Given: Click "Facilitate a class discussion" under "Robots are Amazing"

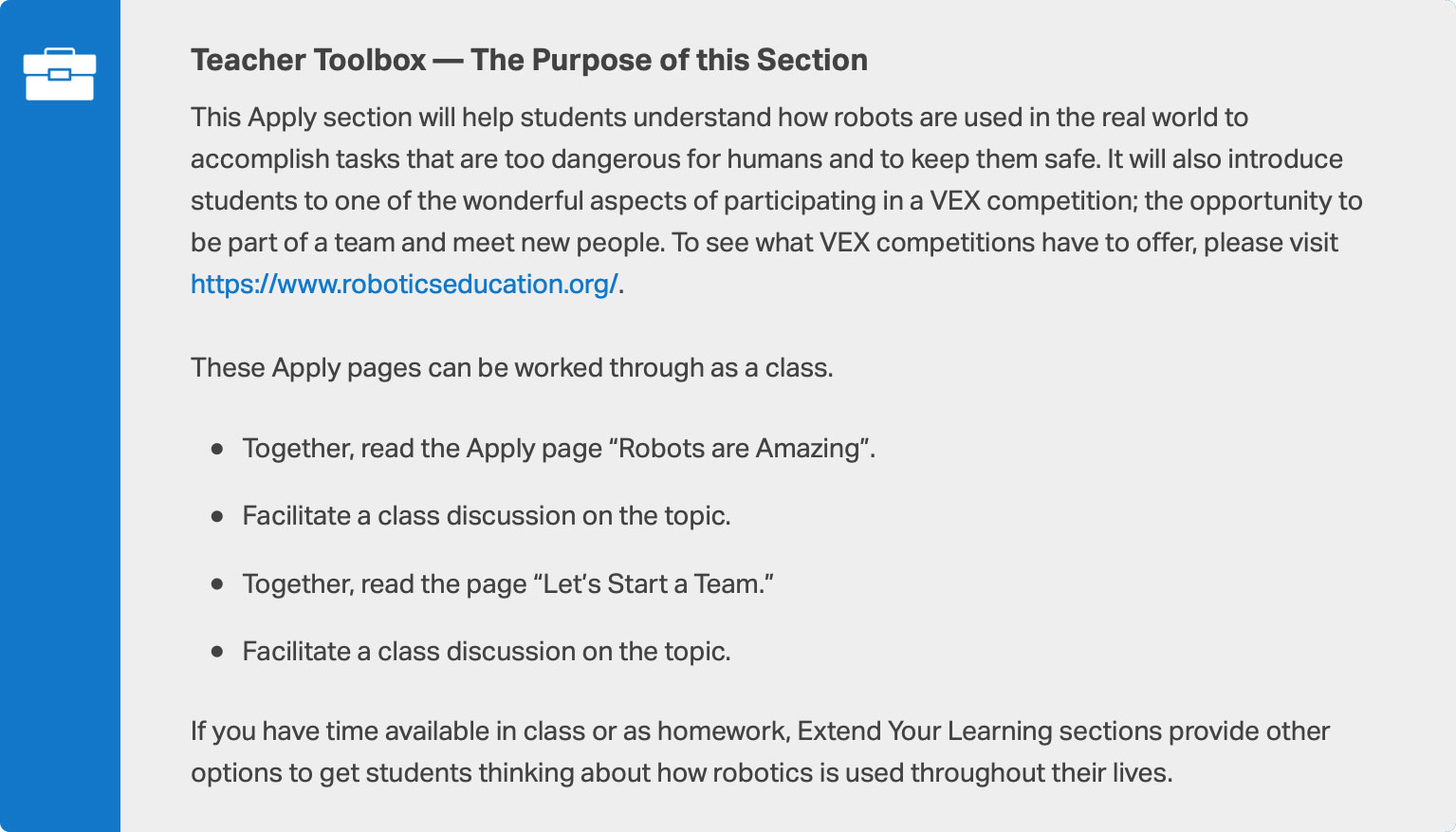Looking at the screenshot, I should 486,516.
